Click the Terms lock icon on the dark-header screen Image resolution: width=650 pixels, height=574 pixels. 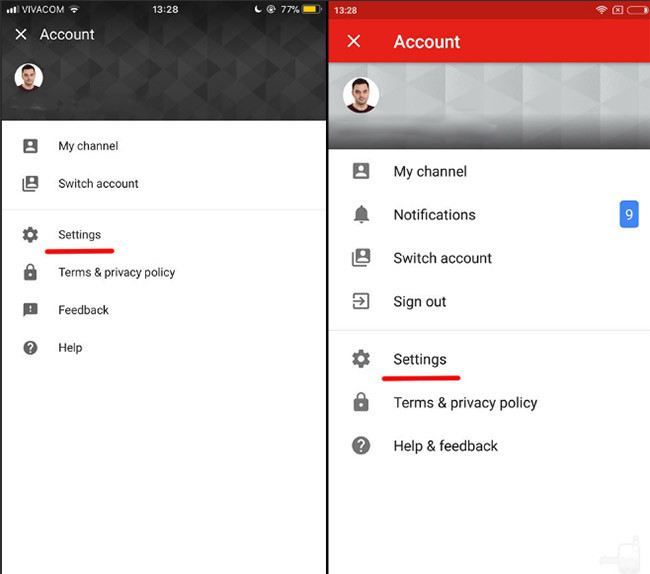pos(30,272)
